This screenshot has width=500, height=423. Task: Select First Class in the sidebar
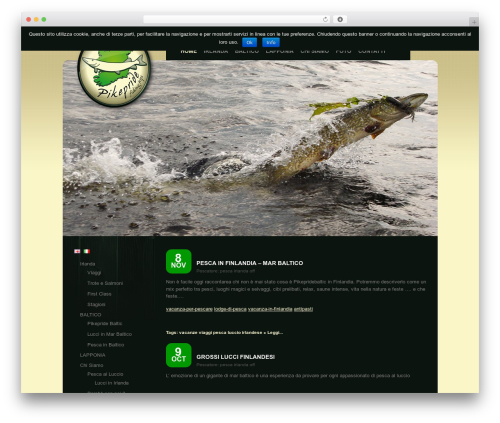tap(99, 294)
